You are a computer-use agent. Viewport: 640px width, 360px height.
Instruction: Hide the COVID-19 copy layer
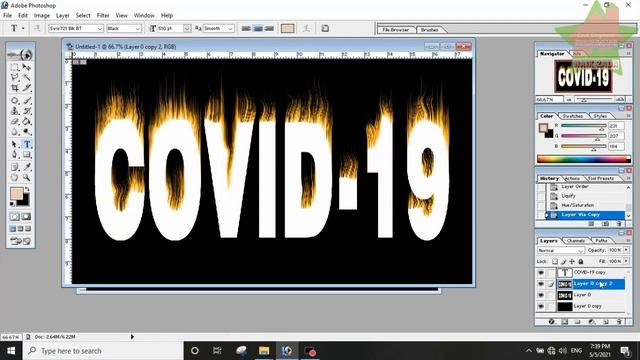pyautogui.click(x=541, y=272)
